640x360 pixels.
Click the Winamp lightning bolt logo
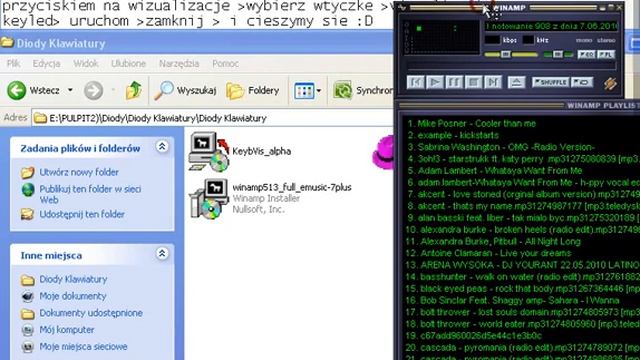[x=610, y=83]
